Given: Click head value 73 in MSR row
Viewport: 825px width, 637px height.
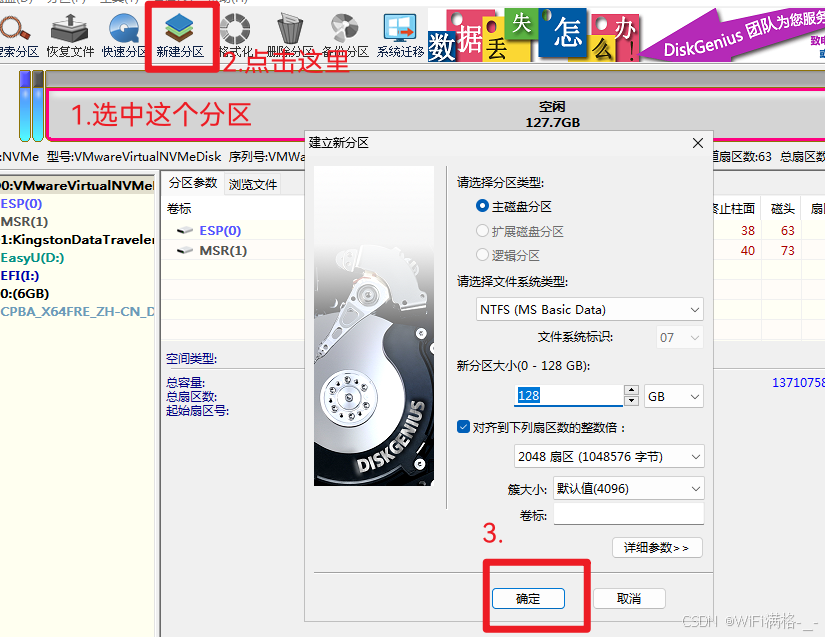Looking at the screenshot, I should [787, 250].
